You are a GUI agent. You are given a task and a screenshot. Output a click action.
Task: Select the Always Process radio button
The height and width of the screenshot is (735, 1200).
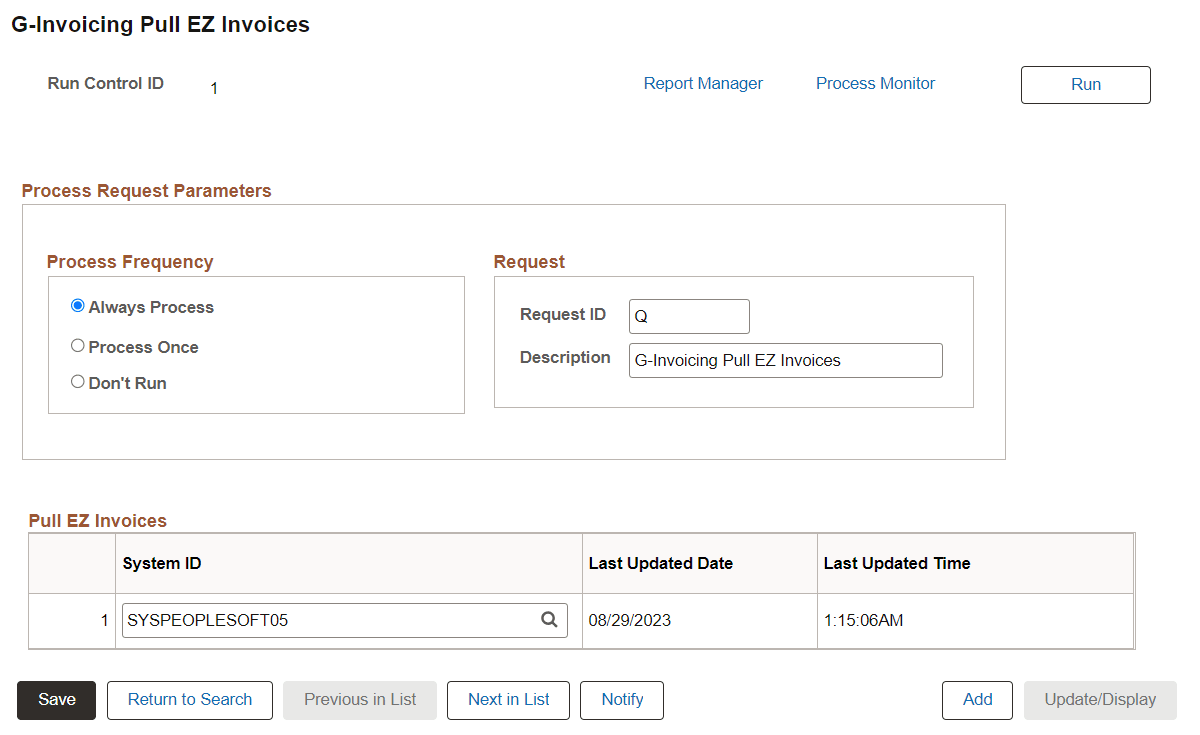77,307
